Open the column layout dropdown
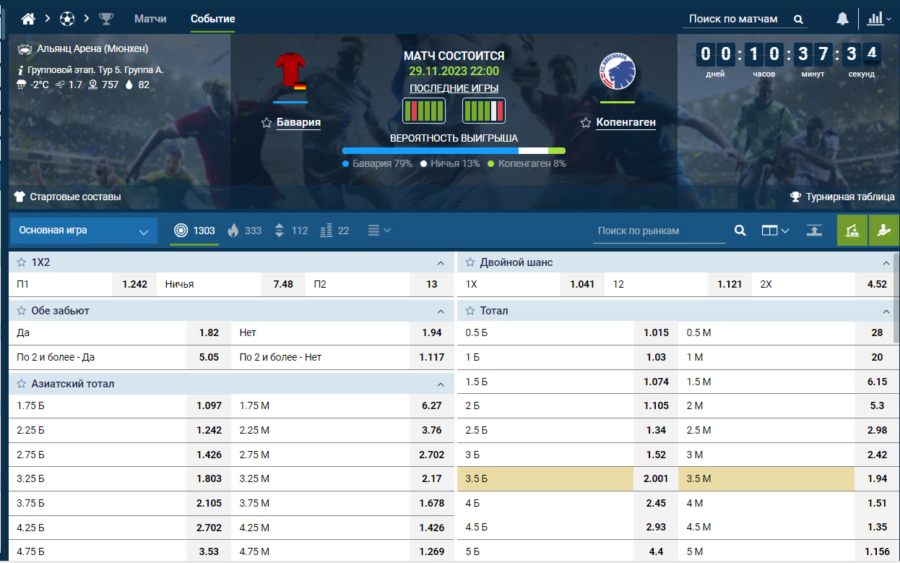The height and width of the screenshot is (563, 900). [775, 230]
